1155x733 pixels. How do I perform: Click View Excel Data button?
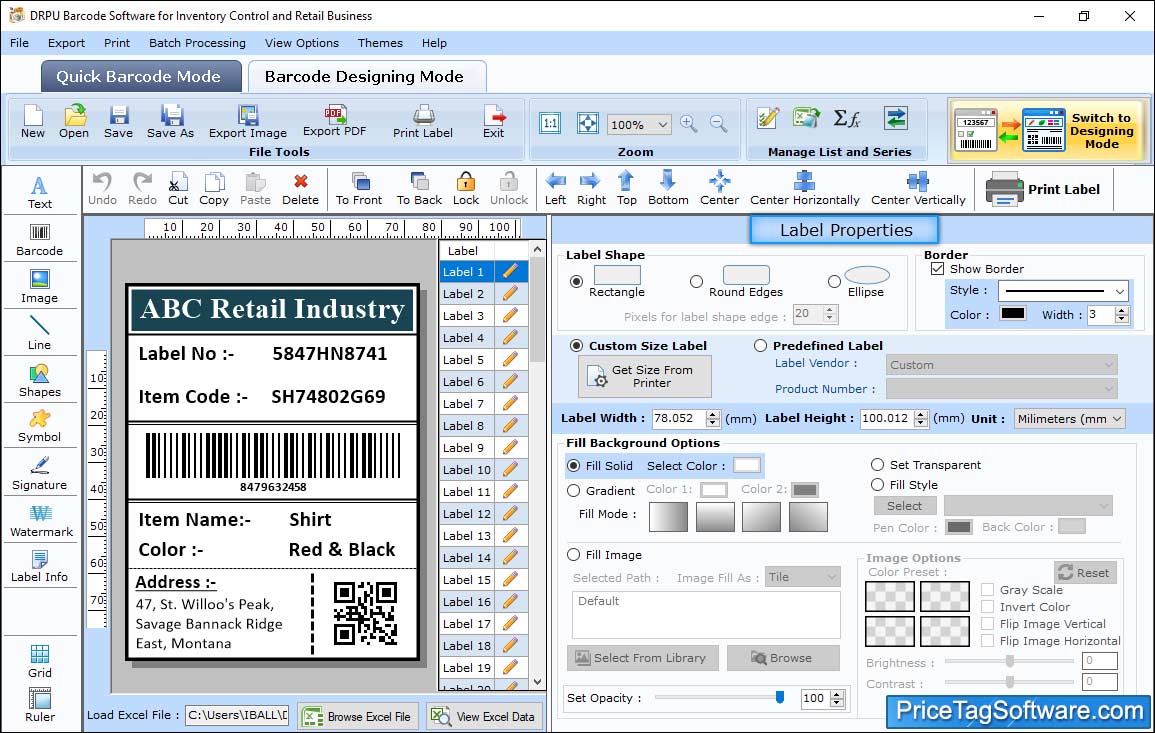point(485,717)
